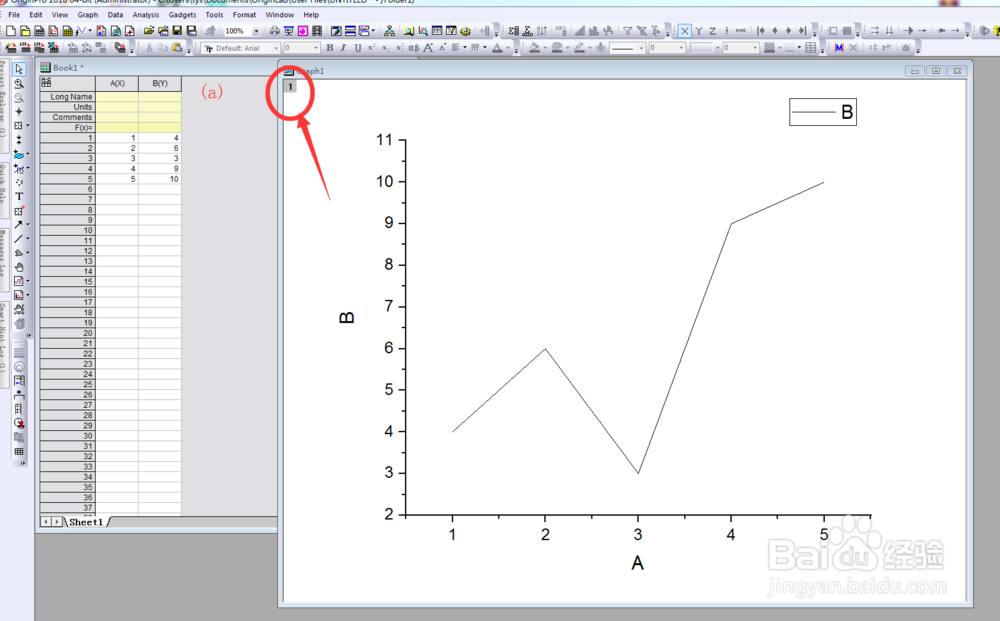
Task: Expand the Line tool flyout arrow
Action: click(27, 238)
